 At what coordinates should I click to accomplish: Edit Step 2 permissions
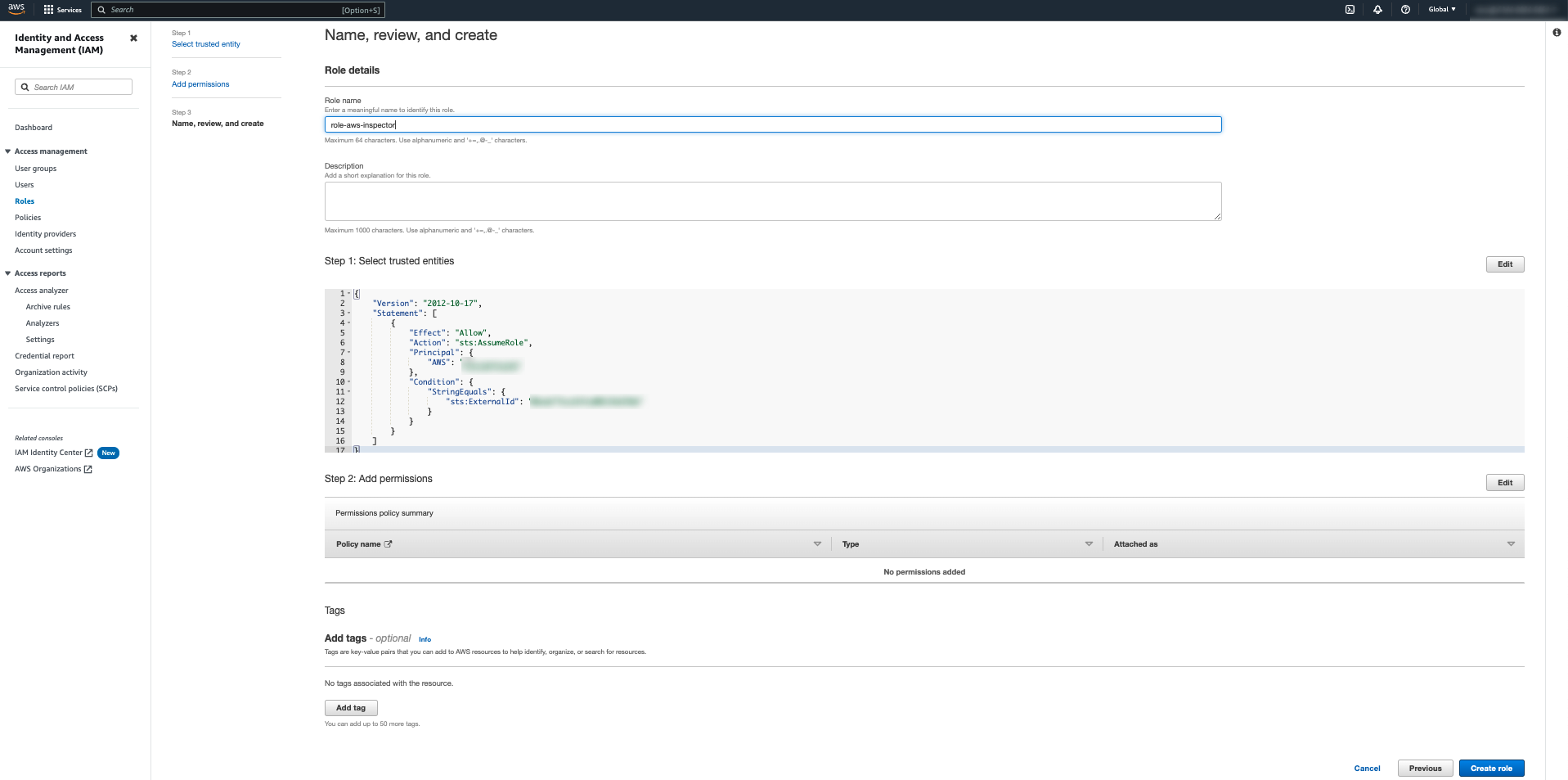1505,483
